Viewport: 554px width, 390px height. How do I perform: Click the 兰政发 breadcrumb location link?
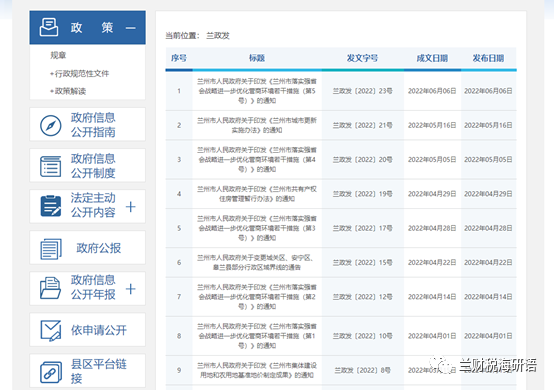[218, 36]
